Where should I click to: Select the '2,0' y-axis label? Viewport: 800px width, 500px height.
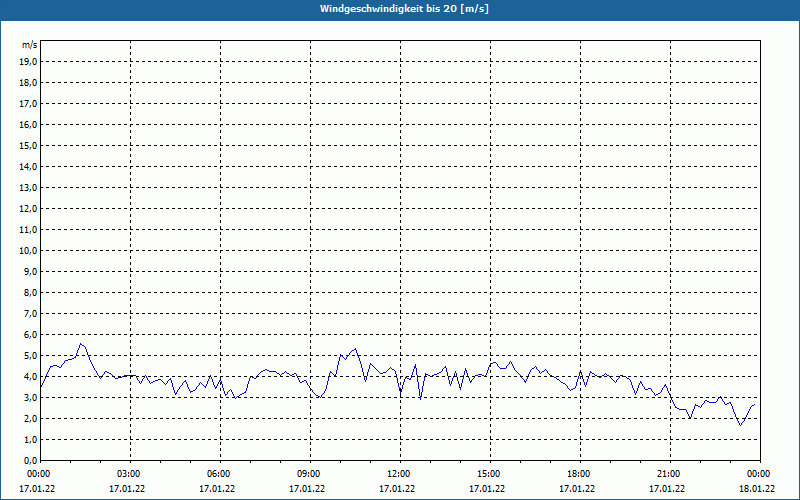point(30,418)
